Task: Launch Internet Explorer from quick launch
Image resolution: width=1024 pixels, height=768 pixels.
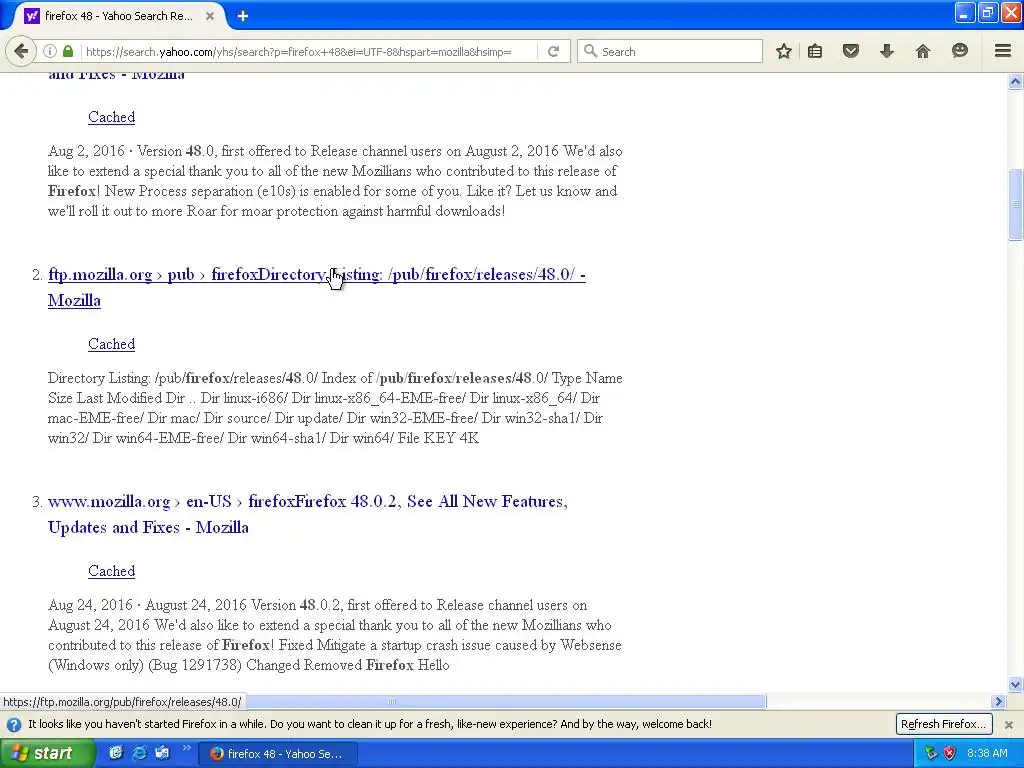Action: [139, 753]
